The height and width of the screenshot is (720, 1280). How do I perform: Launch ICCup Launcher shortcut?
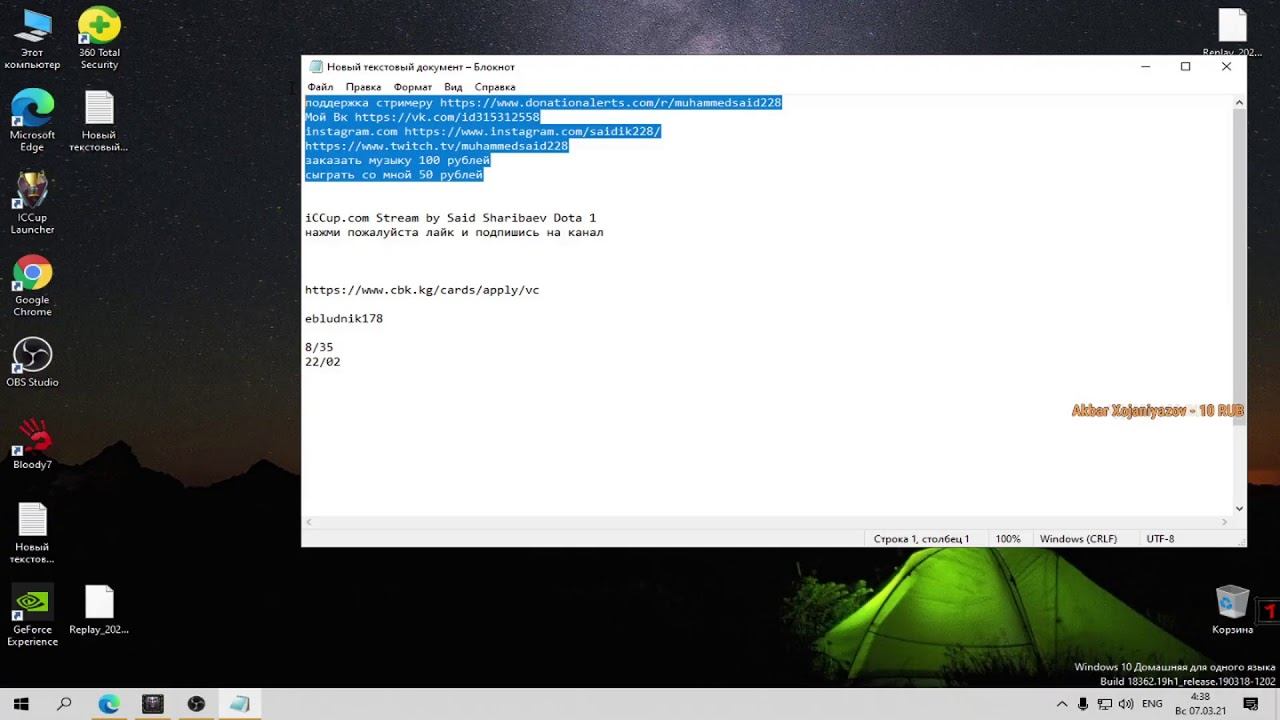point(32,203)
